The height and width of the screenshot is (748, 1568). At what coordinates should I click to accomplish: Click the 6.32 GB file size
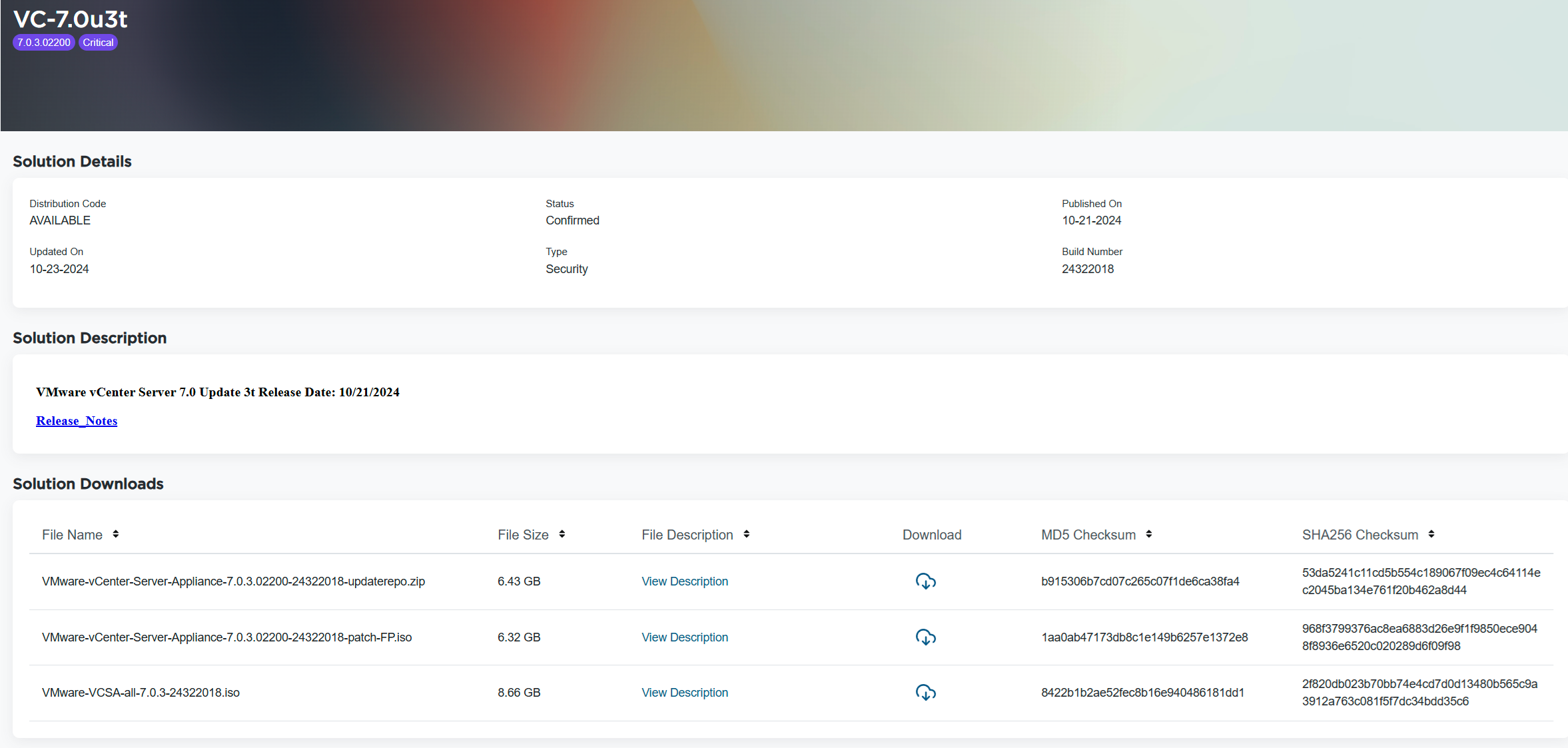click(x=519, y=637)
